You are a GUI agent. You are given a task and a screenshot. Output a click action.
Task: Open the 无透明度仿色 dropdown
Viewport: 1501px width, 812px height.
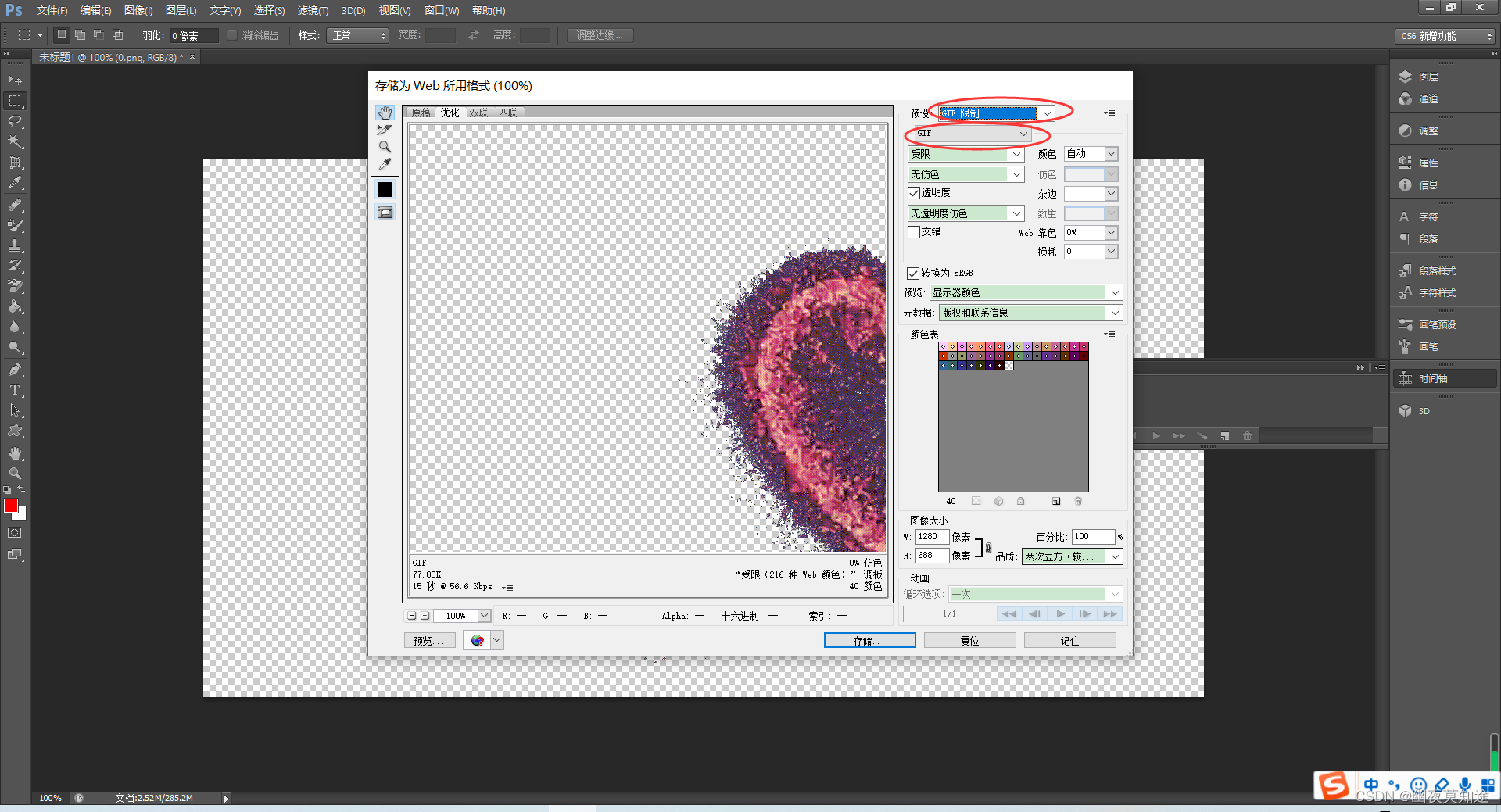[x=965, y=213]
